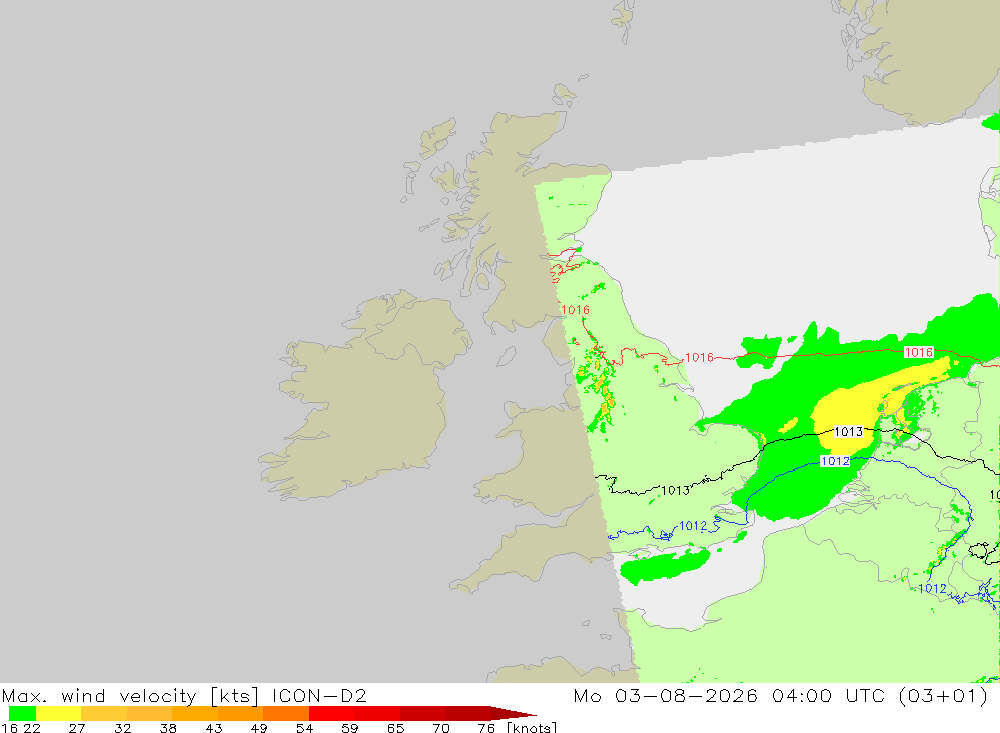Select the darkest red 70–76 knots swatch

point(467,713)
